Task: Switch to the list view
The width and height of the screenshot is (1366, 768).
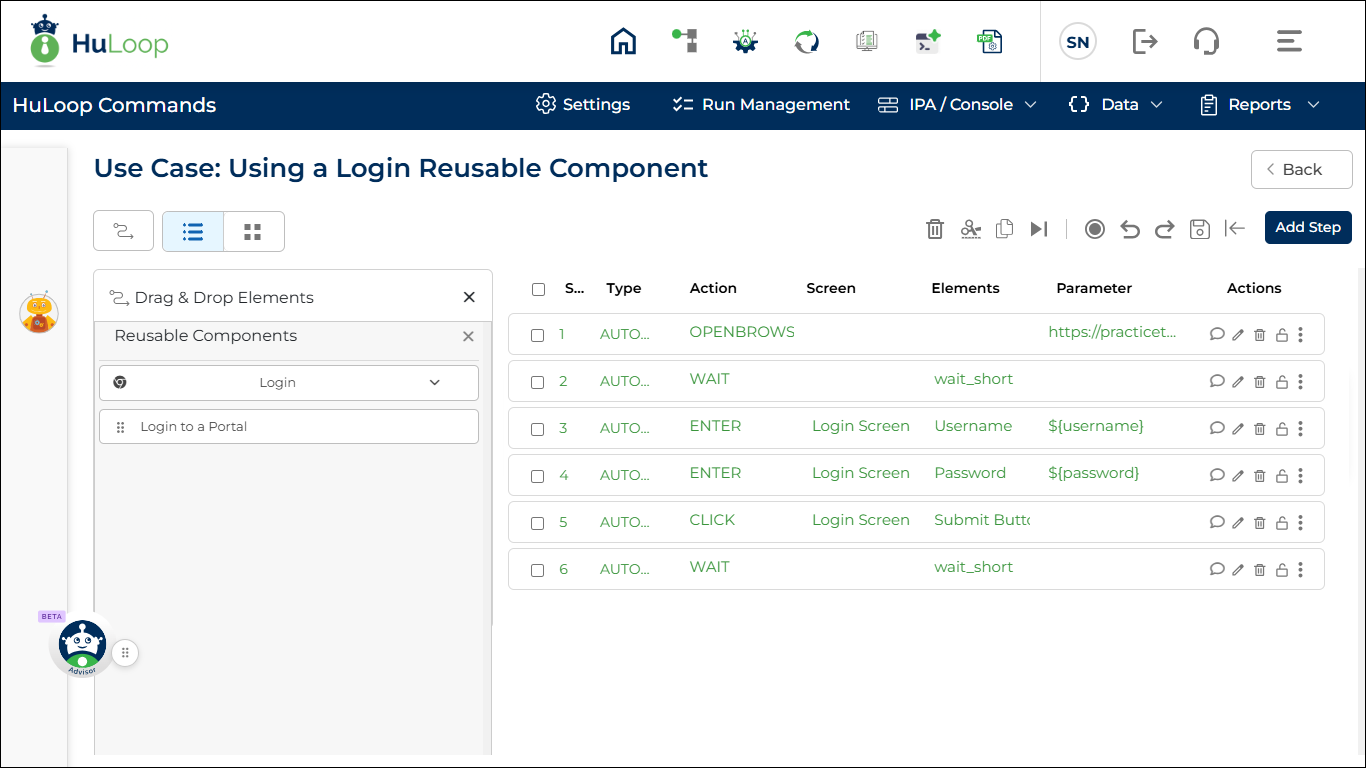Action: pos(193,231)
